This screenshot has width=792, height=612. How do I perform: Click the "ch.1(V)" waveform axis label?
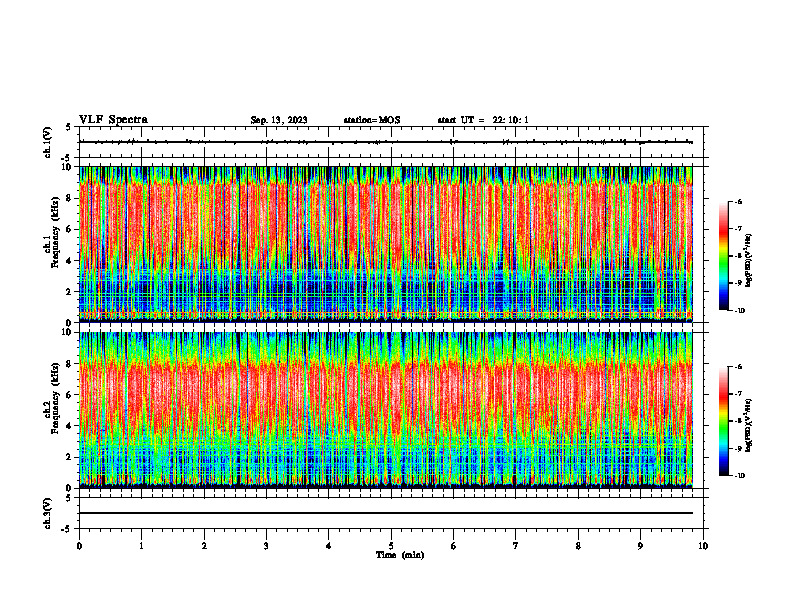pyautogui.click(x=47, y=142)
